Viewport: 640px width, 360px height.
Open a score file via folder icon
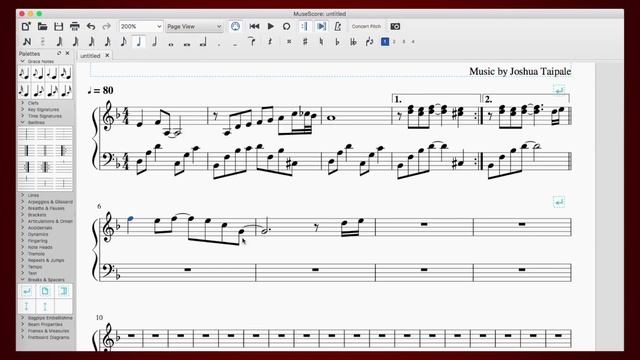click(42, 27)
